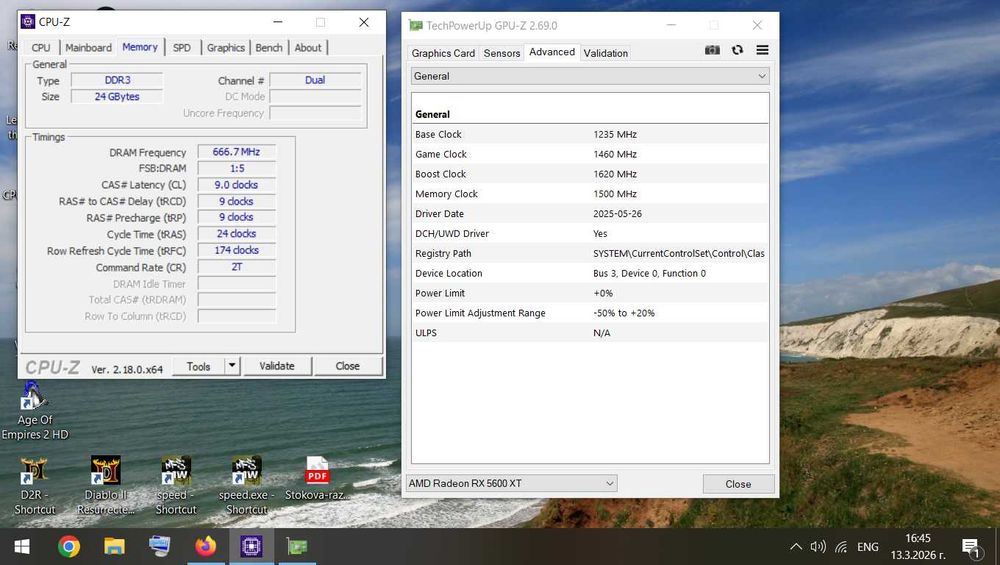Click the Validate button in CPU-Z
1000x565 pixels.
click(277, 366)
